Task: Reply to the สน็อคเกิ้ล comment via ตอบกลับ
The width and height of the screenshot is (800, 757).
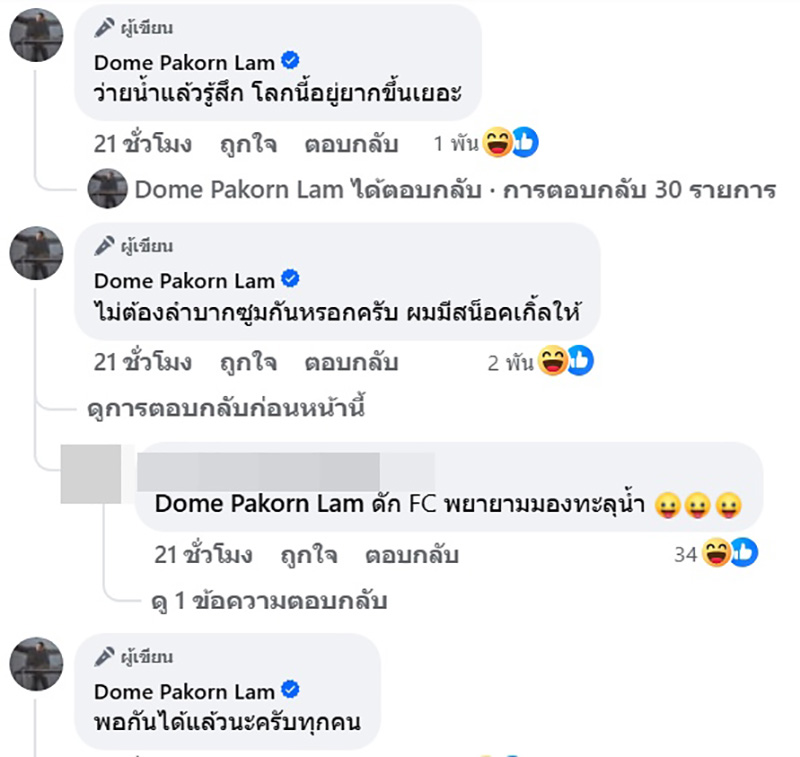Action: pos(351,362)
